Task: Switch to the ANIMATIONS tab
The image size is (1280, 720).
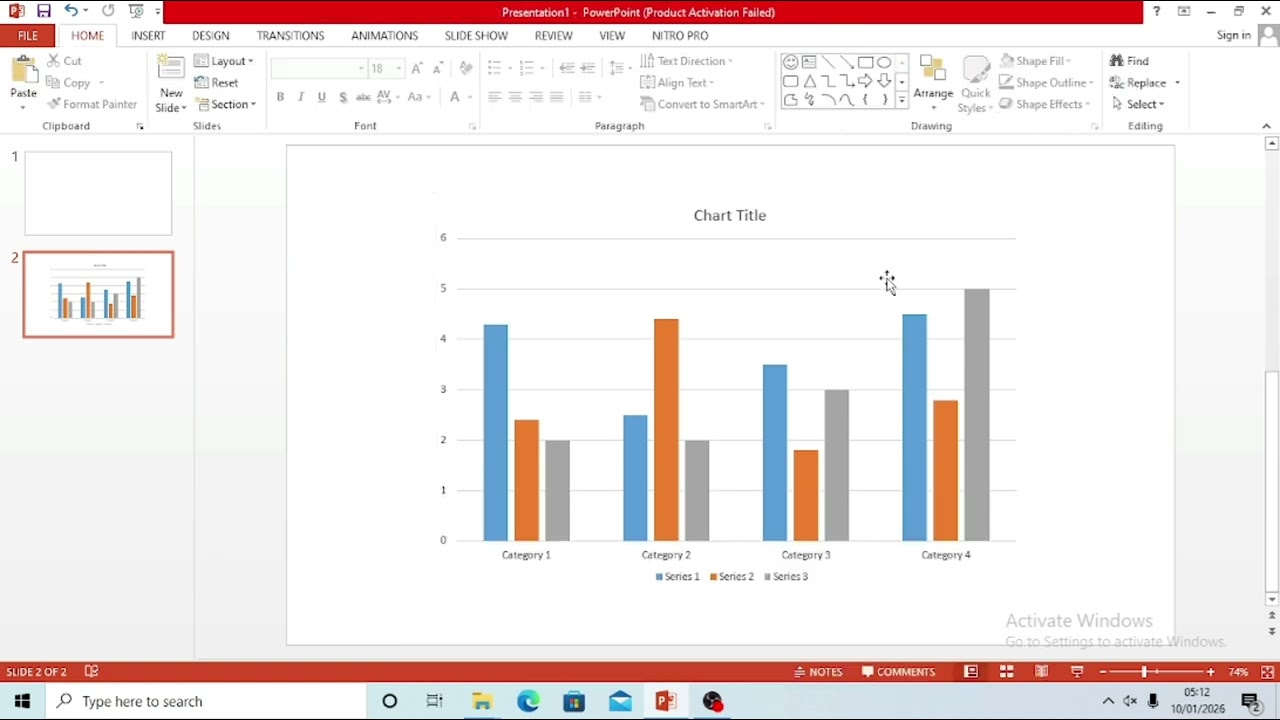Action: click(384, 35)
